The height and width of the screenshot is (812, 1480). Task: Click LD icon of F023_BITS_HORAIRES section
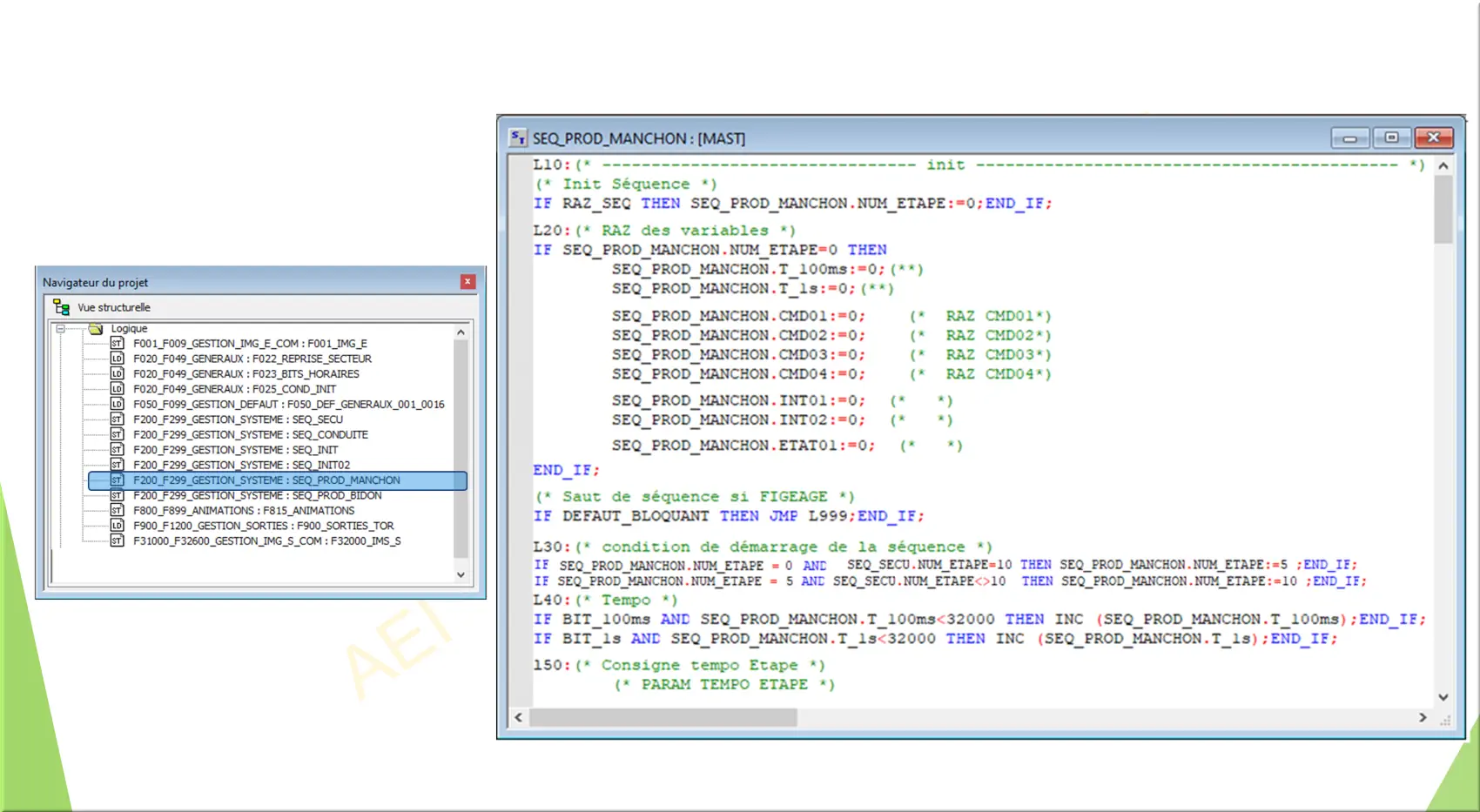117,374
